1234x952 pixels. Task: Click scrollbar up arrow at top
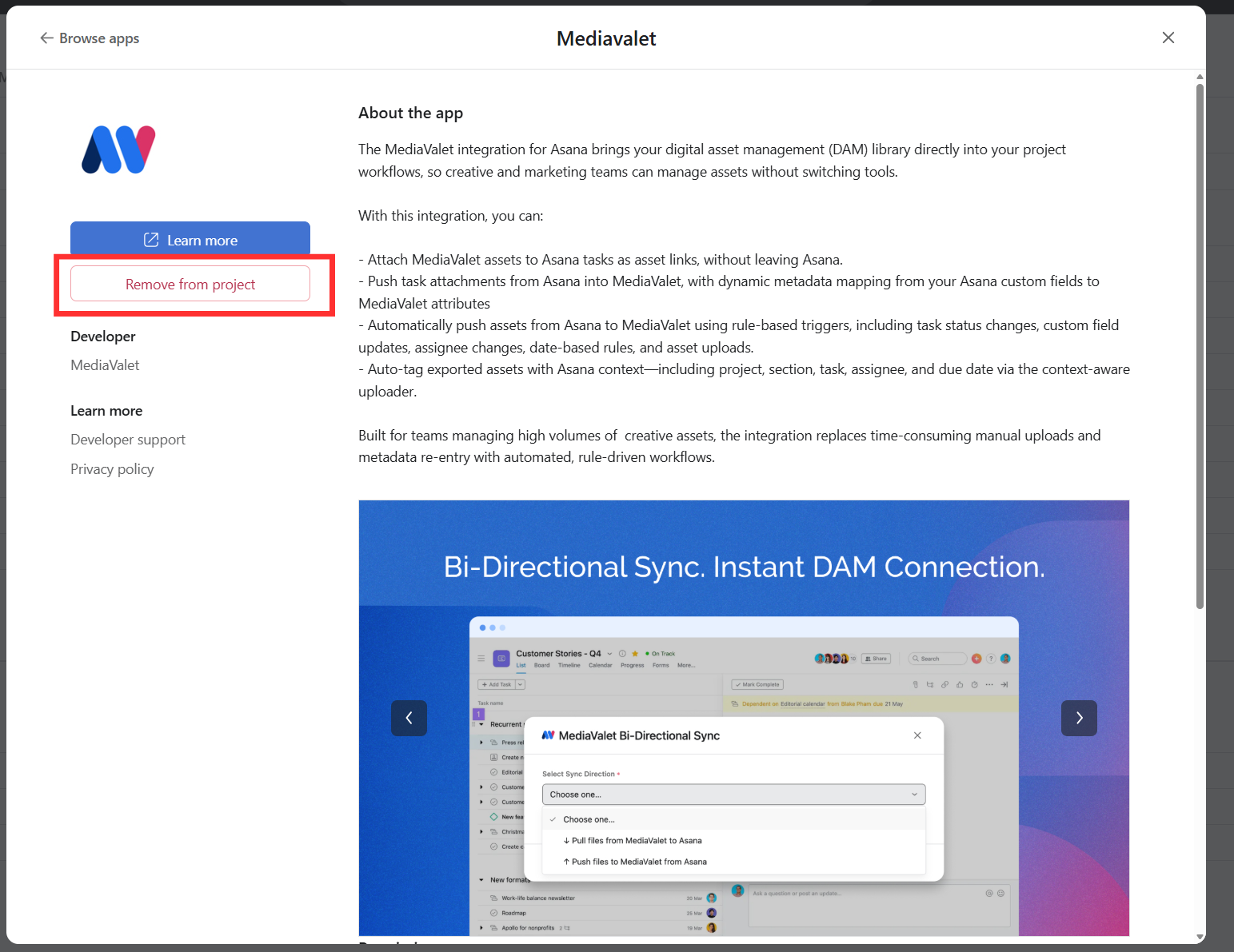(1200, 77)
